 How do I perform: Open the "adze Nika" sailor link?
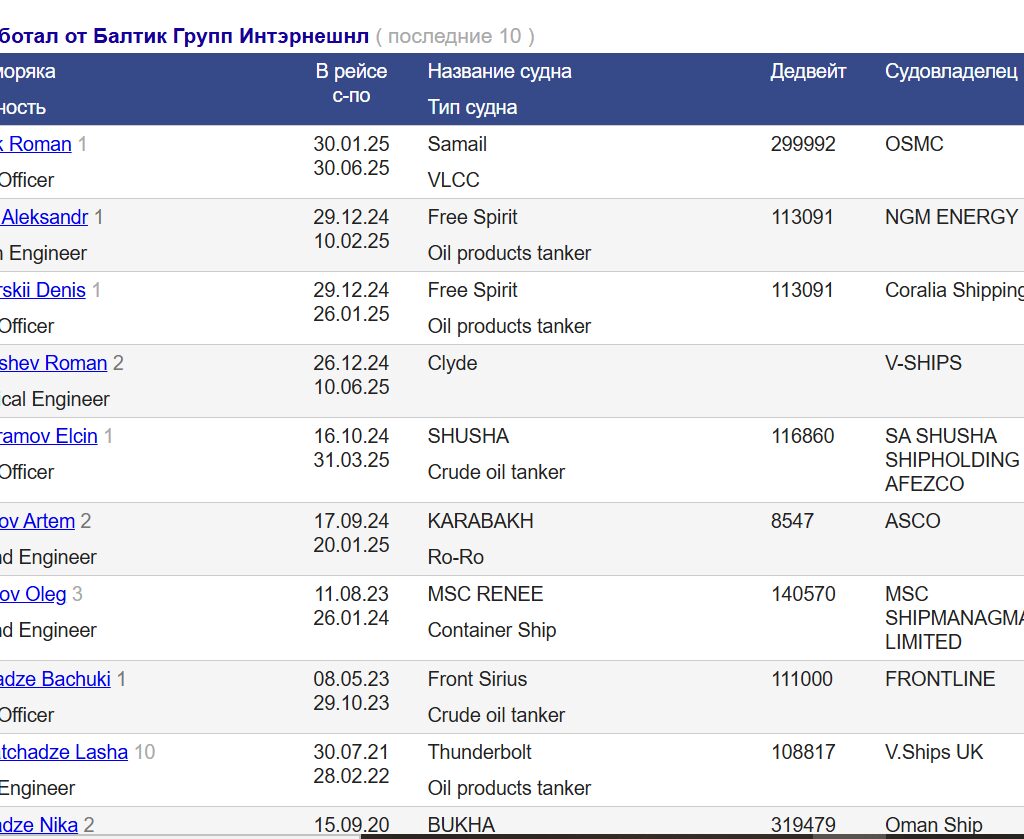[39, 825]
